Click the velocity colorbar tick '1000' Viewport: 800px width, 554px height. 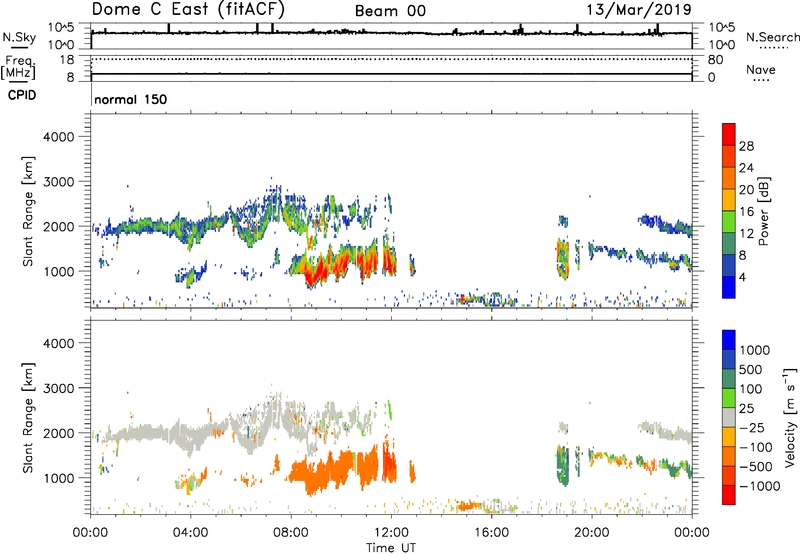tap(754, 350)
